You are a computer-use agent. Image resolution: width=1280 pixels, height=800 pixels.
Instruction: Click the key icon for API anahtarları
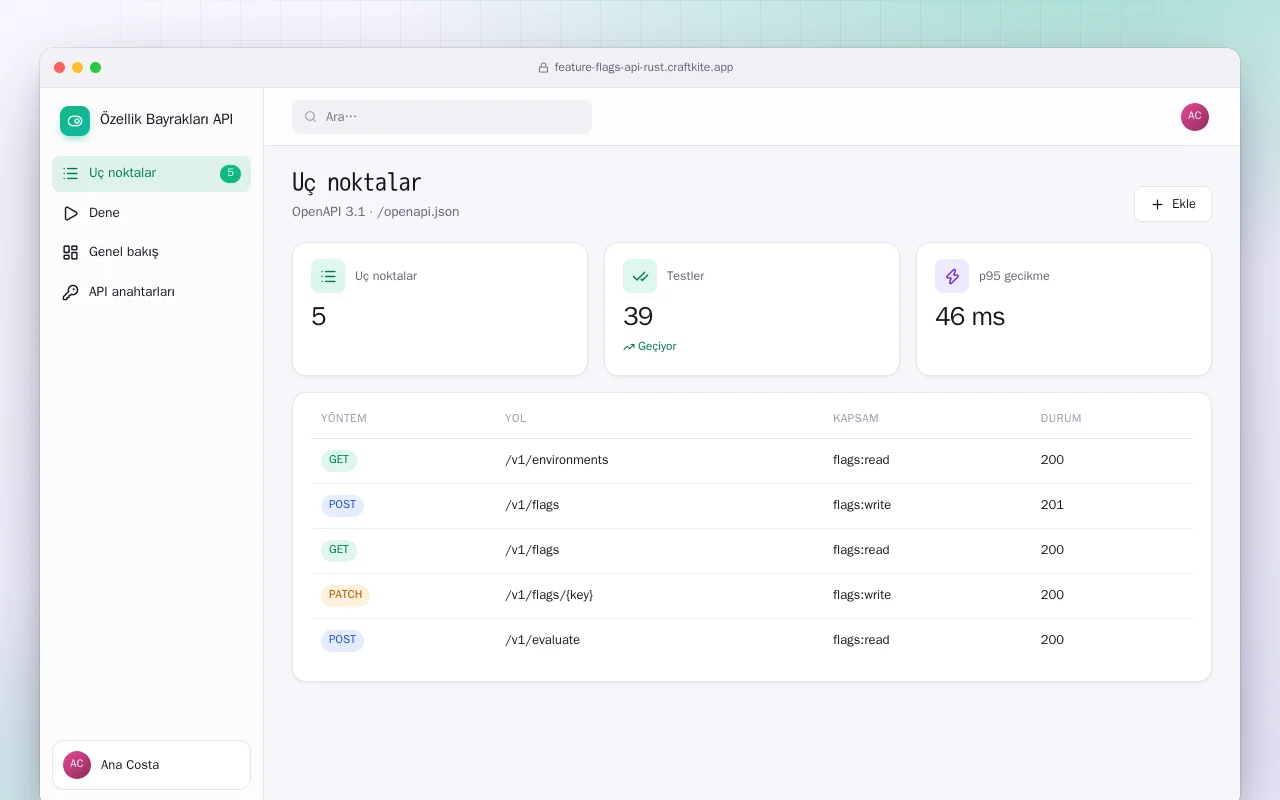coord(70,292)
